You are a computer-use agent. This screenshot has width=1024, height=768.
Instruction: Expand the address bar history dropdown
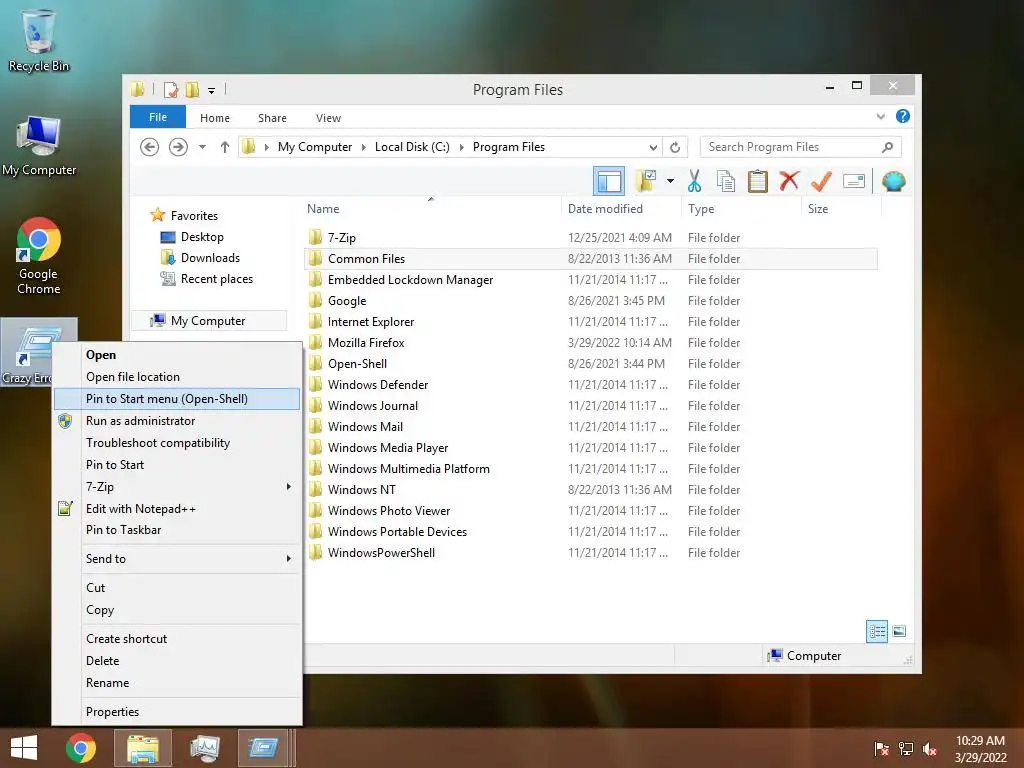(653, 147)
